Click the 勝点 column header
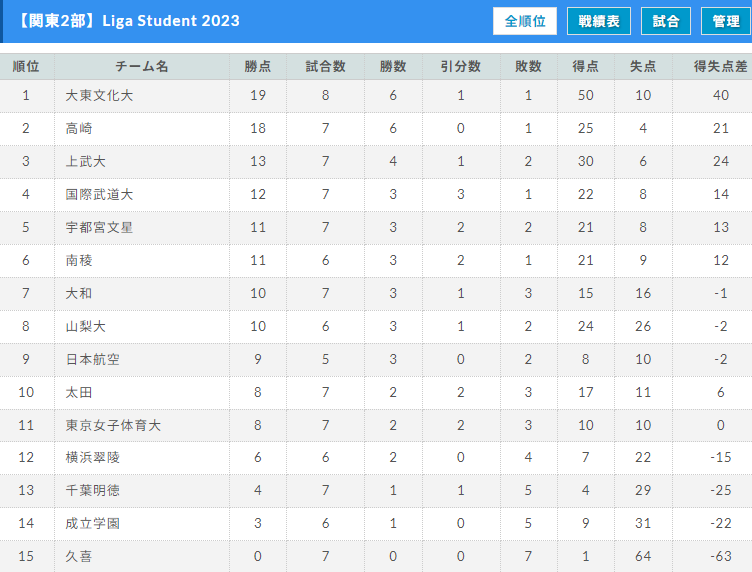 (x=258, y=66)
